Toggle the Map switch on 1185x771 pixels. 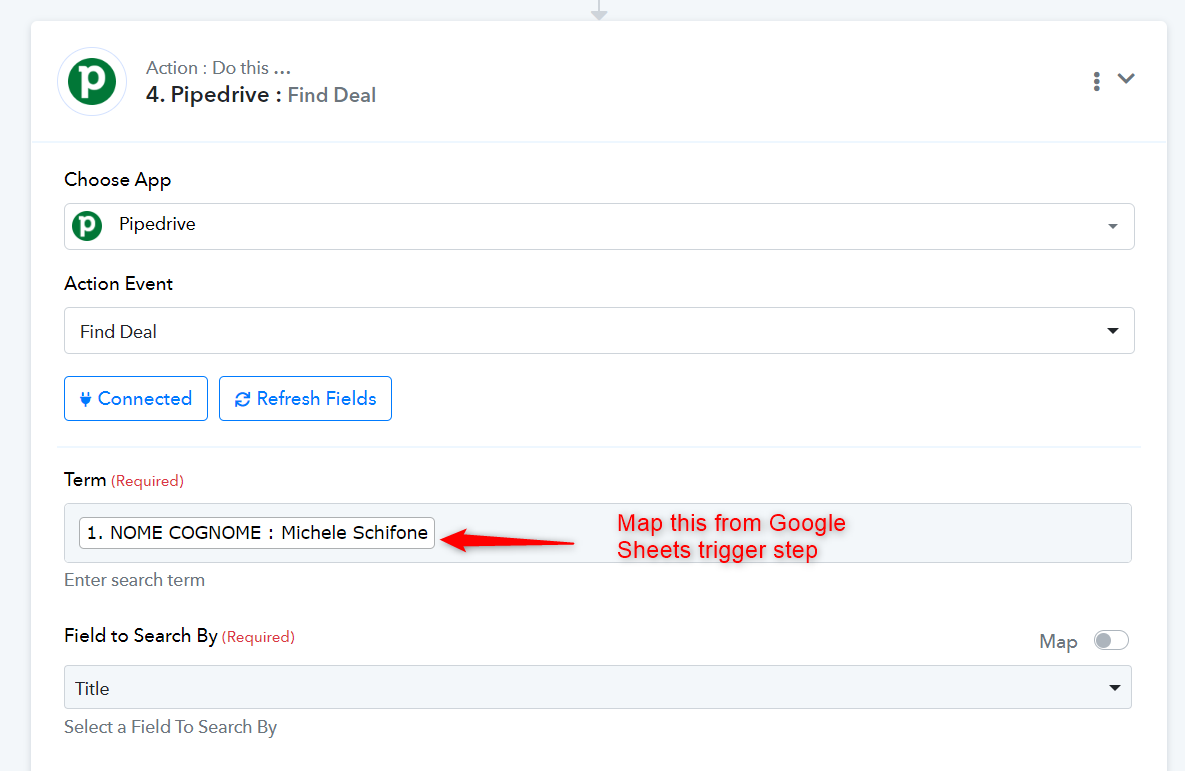click(1111, 640)
